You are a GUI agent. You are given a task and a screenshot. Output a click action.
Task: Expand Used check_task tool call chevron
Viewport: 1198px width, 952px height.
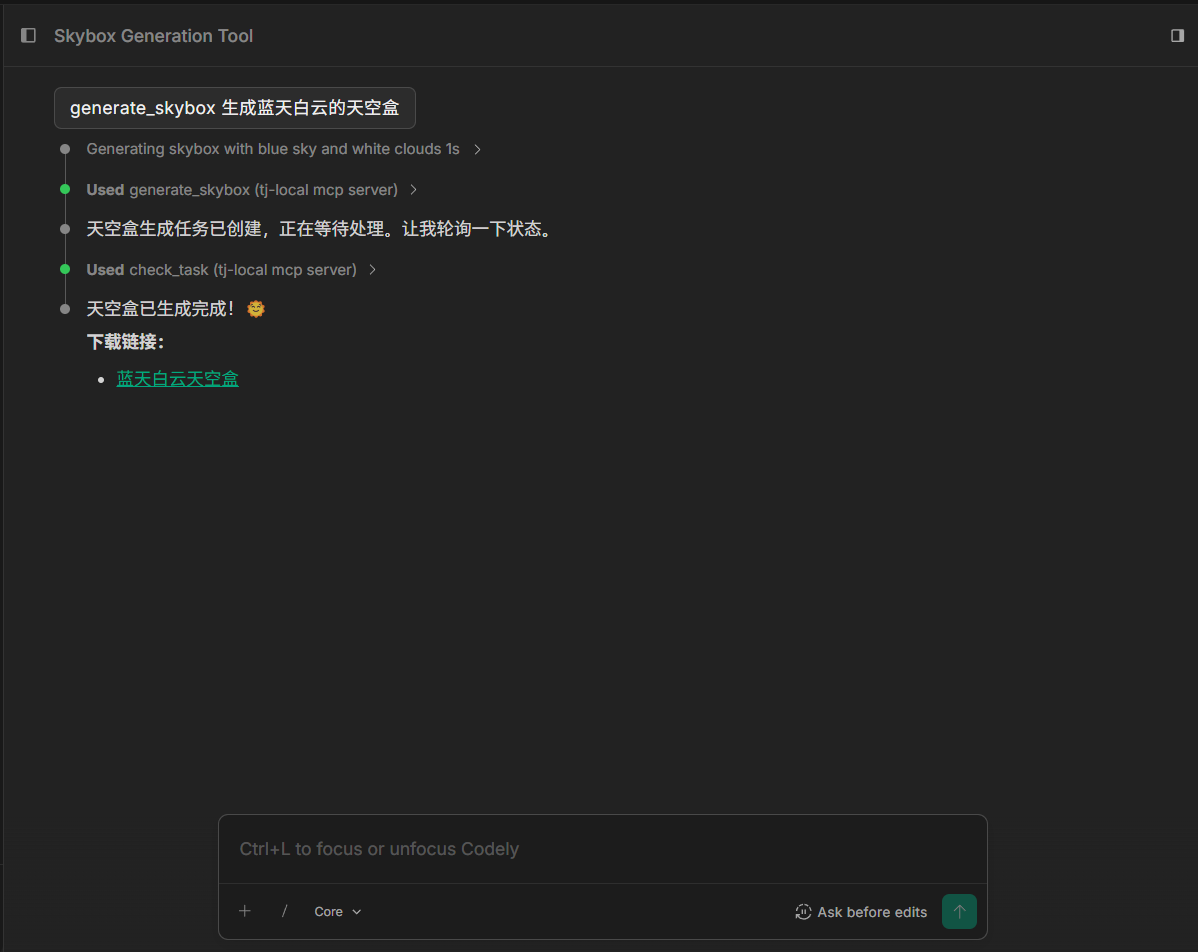pyautogui.click(x=372, y=270)
